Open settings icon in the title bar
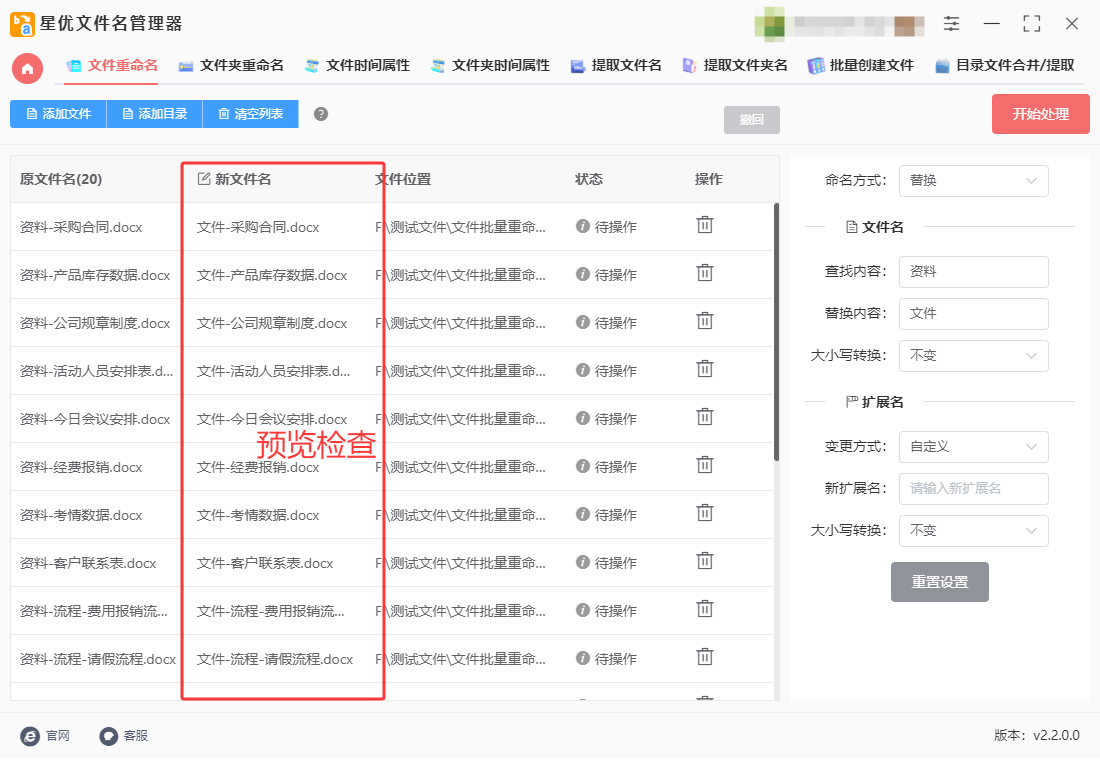This screenshot has height=760, width=1100. click(951, 24)
